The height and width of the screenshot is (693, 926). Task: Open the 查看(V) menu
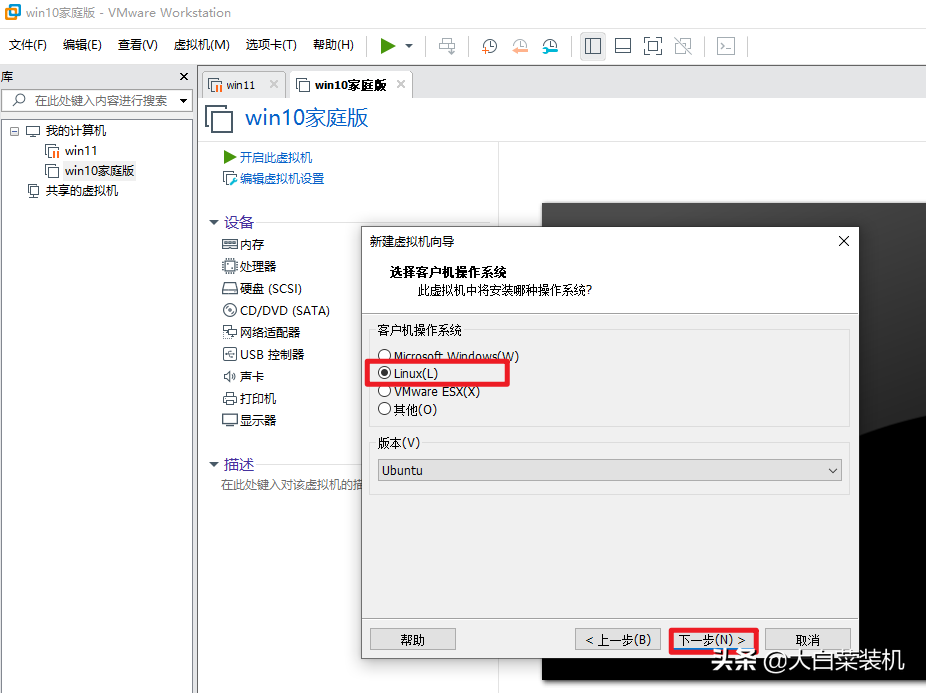click(138, 45)
